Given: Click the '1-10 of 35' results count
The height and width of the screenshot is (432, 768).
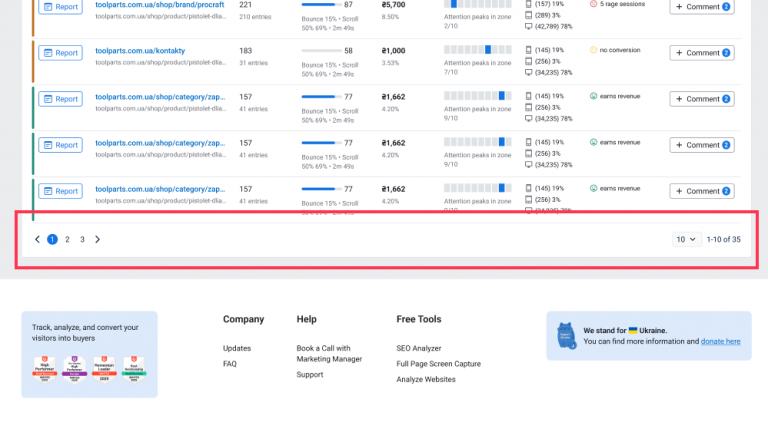Looking at the screenshot, I should (723, 240).
